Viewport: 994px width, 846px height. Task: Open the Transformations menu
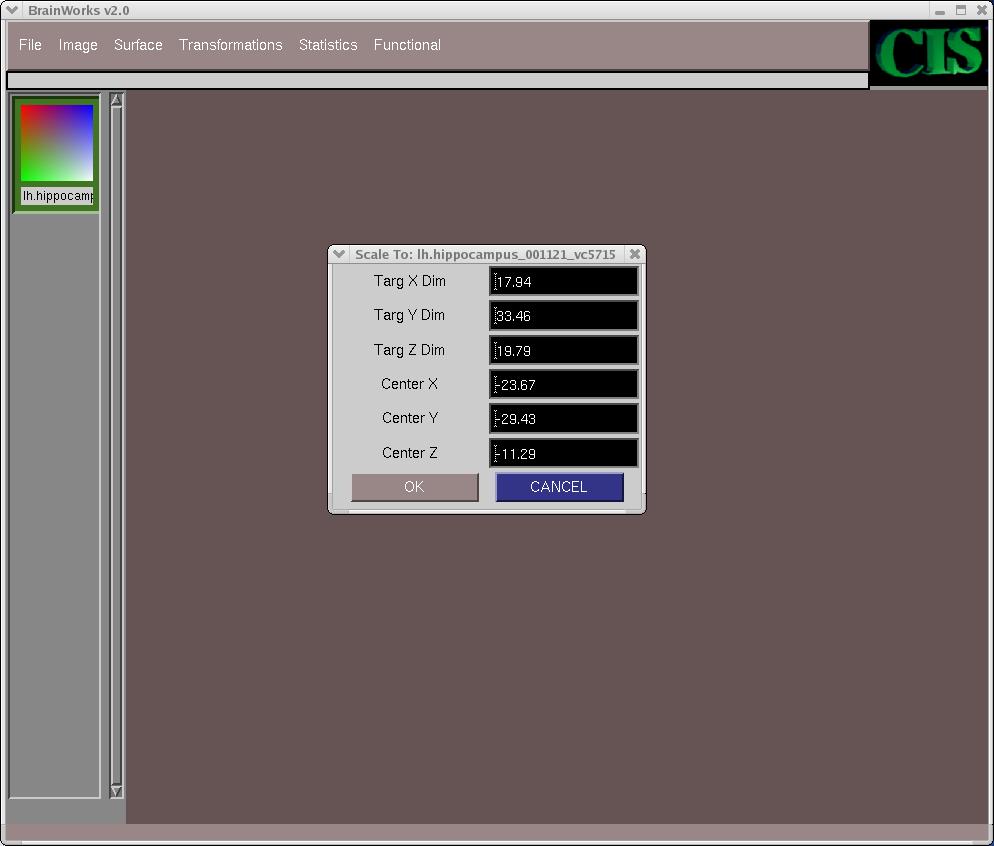230,45
